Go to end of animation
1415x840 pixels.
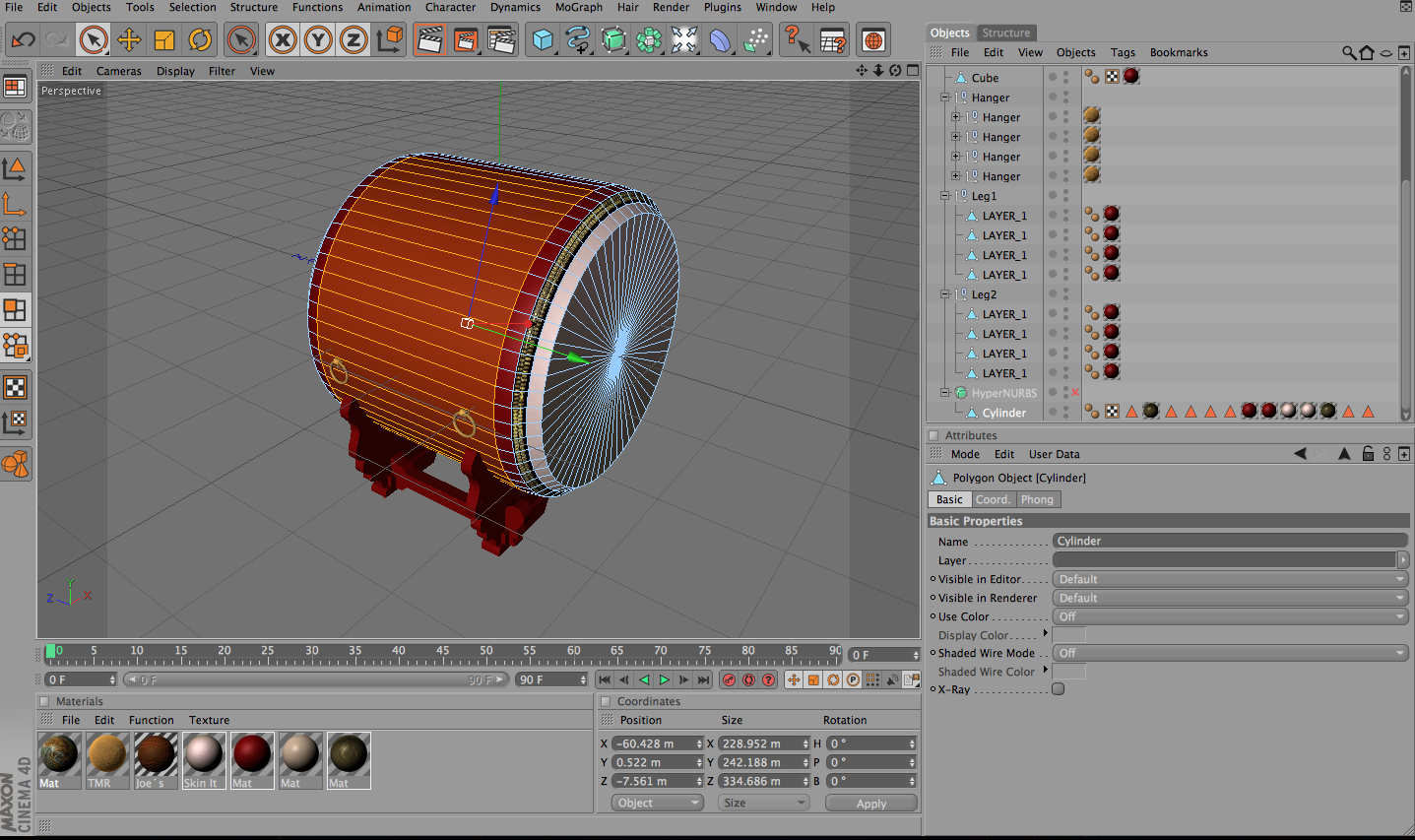703,679
